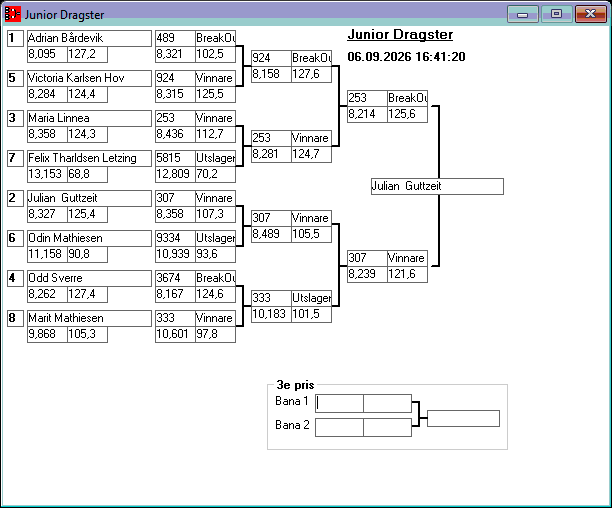The width and height of the screenshot is (612, 508).
Task: Minimize the Junior Dragster window
Action: [x=523, y=14]
